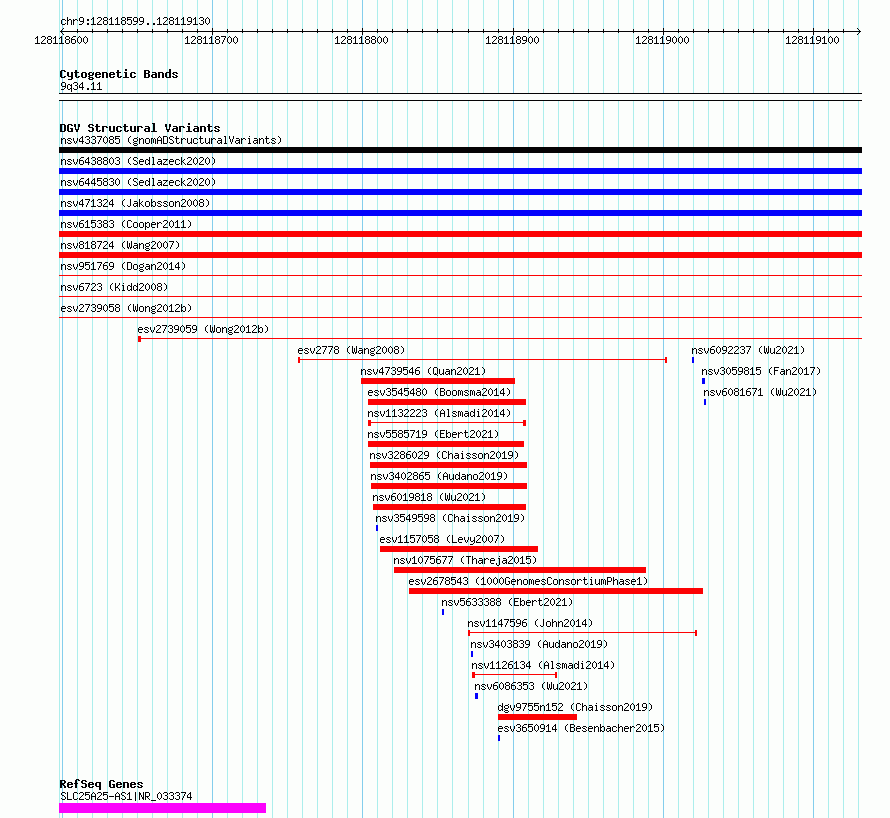The width and height of the screenshot is (890, 818).
Task: Select the red dgv9755n152 variant bar
Action: tap(538, 717)
